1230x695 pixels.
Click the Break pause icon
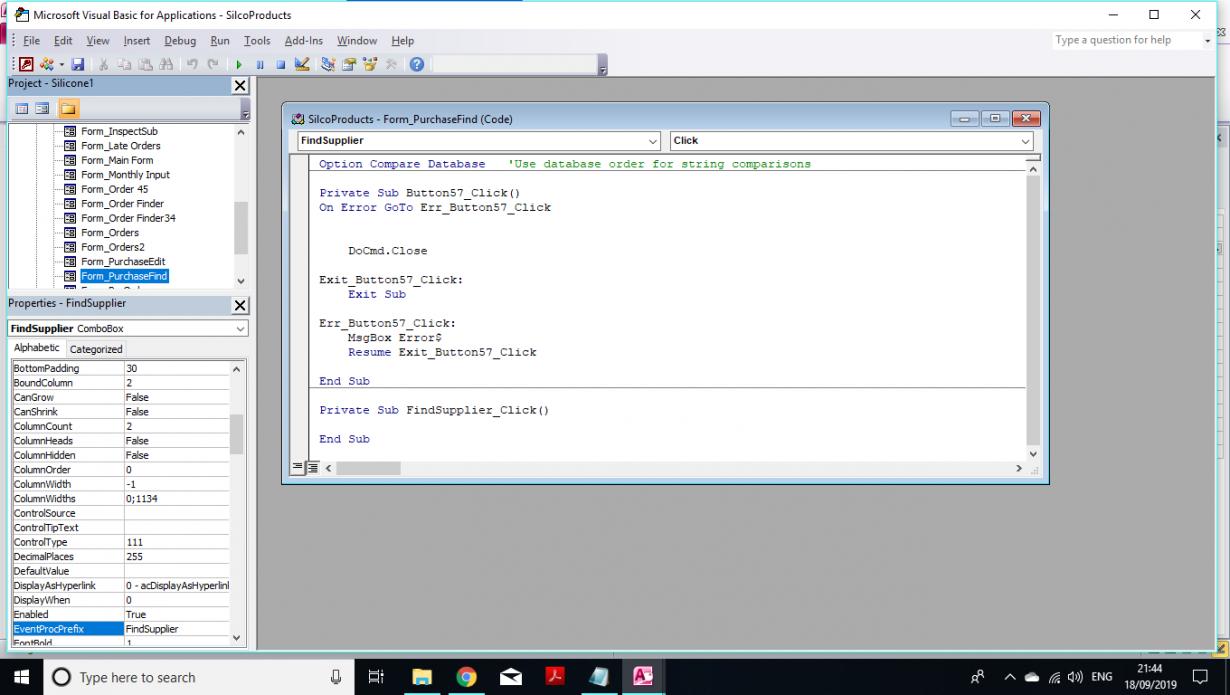point(260,65)
